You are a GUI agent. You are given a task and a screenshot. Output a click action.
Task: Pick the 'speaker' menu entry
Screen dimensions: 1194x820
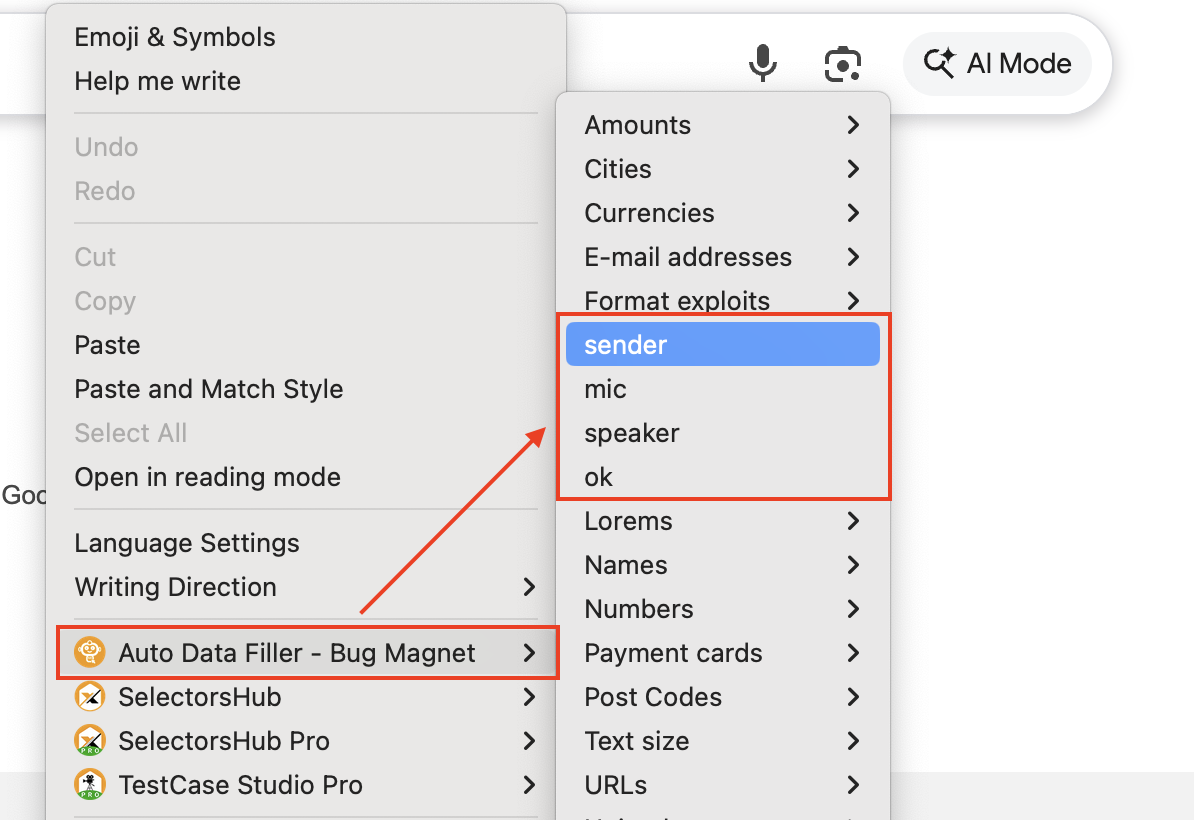point(631,433)
